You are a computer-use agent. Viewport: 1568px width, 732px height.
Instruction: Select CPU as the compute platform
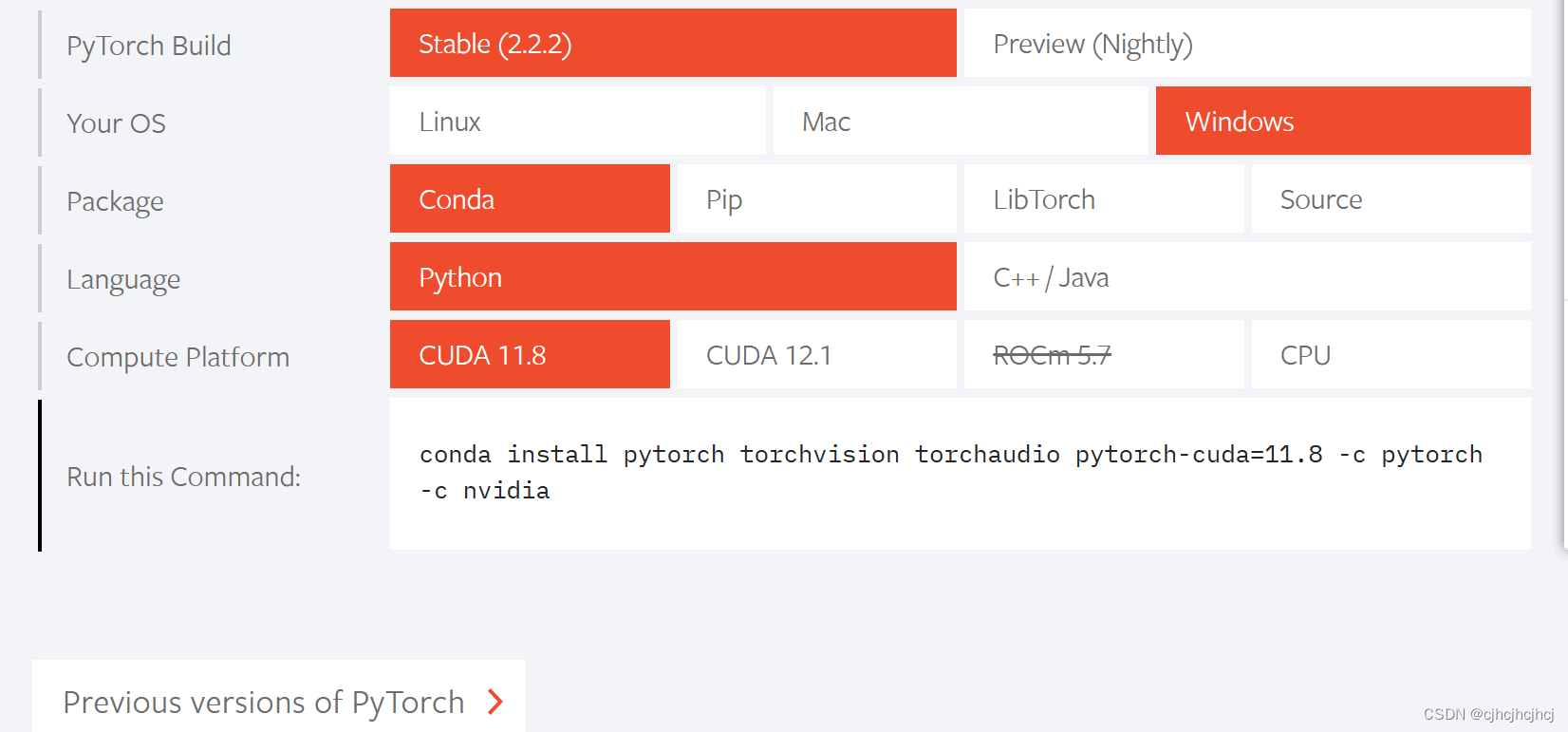pos(1391,354)
